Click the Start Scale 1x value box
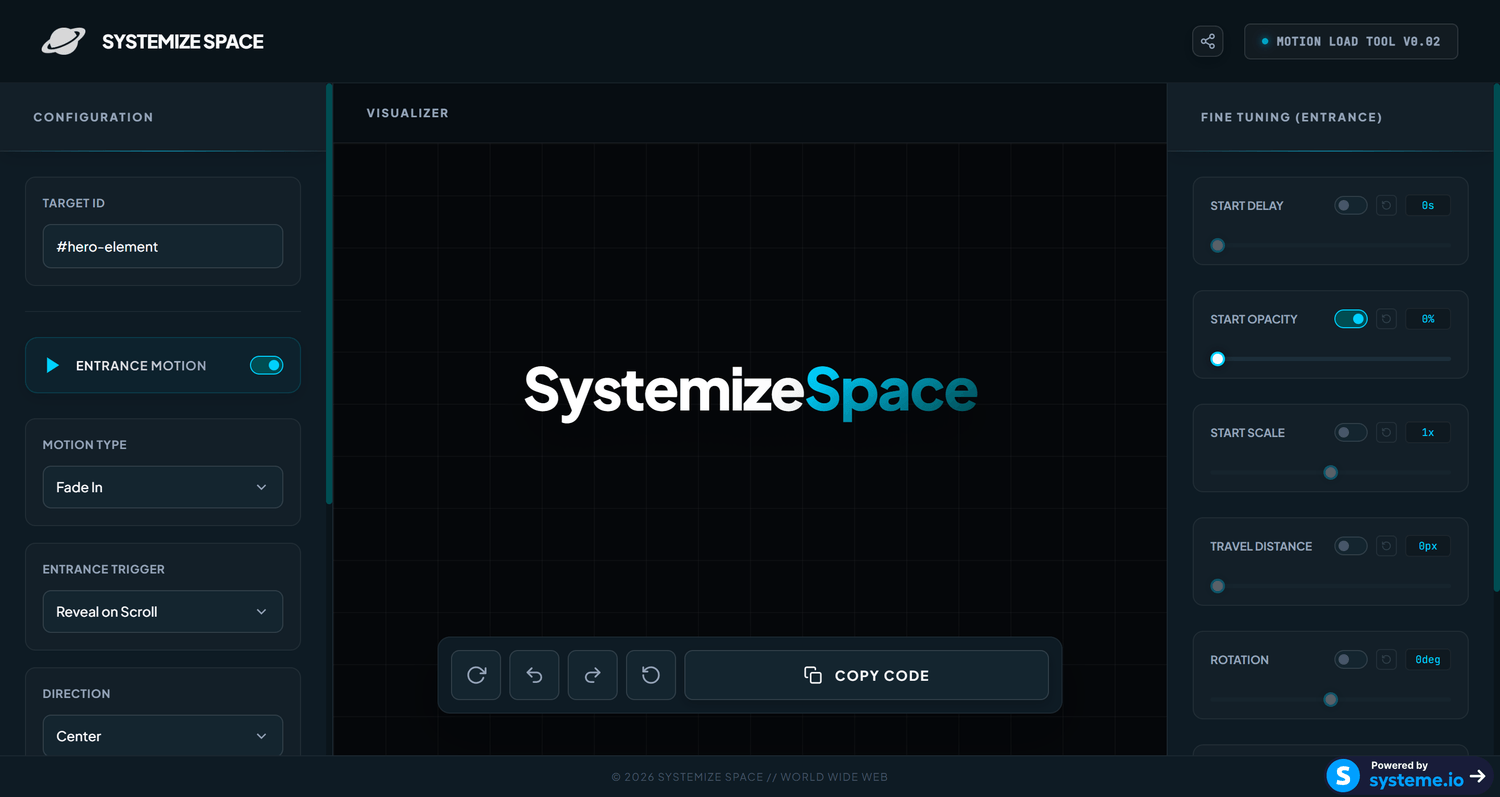Image resolution: width=1500 pixels, height=797 pixels. tap(1428, 433)
